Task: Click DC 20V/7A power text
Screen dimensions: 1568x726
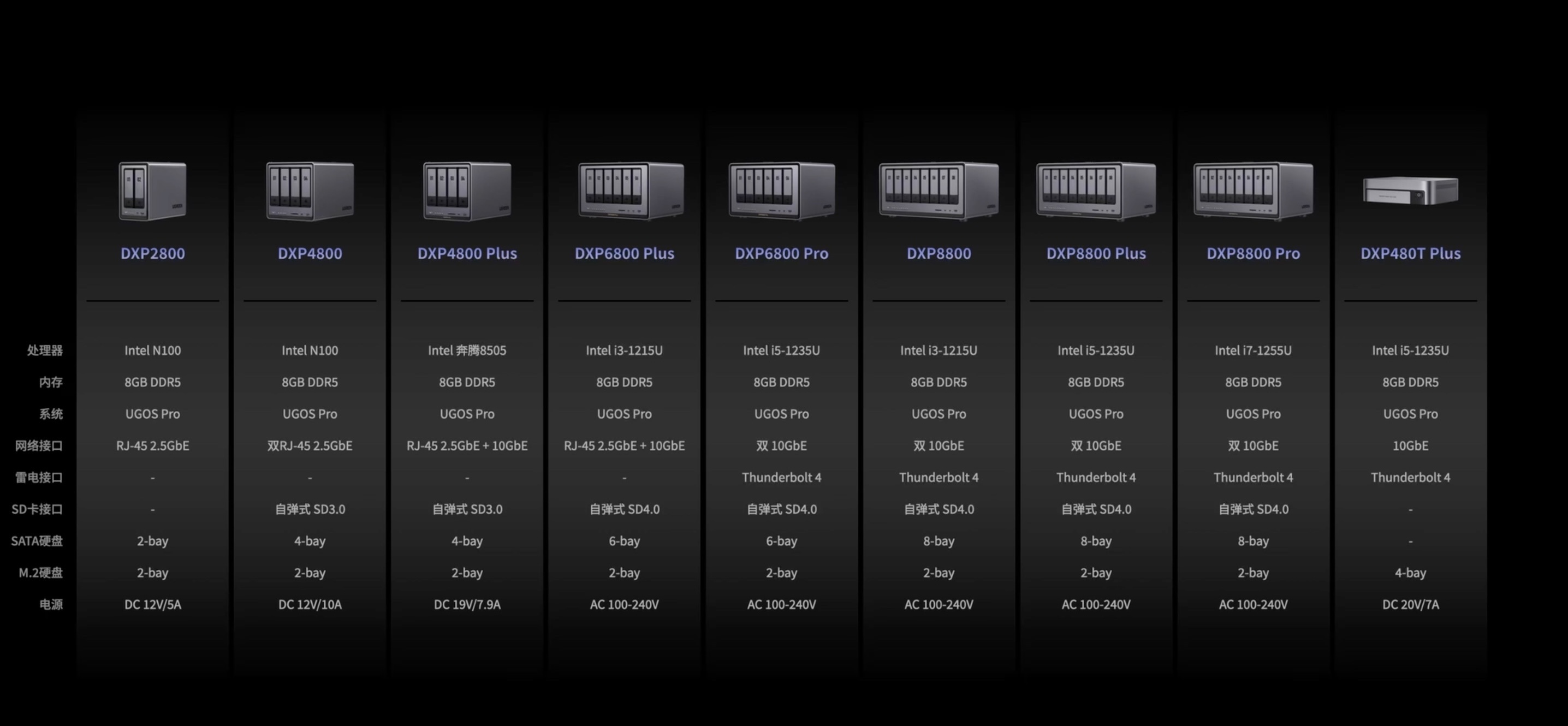Action: [x=1410, y=604]
